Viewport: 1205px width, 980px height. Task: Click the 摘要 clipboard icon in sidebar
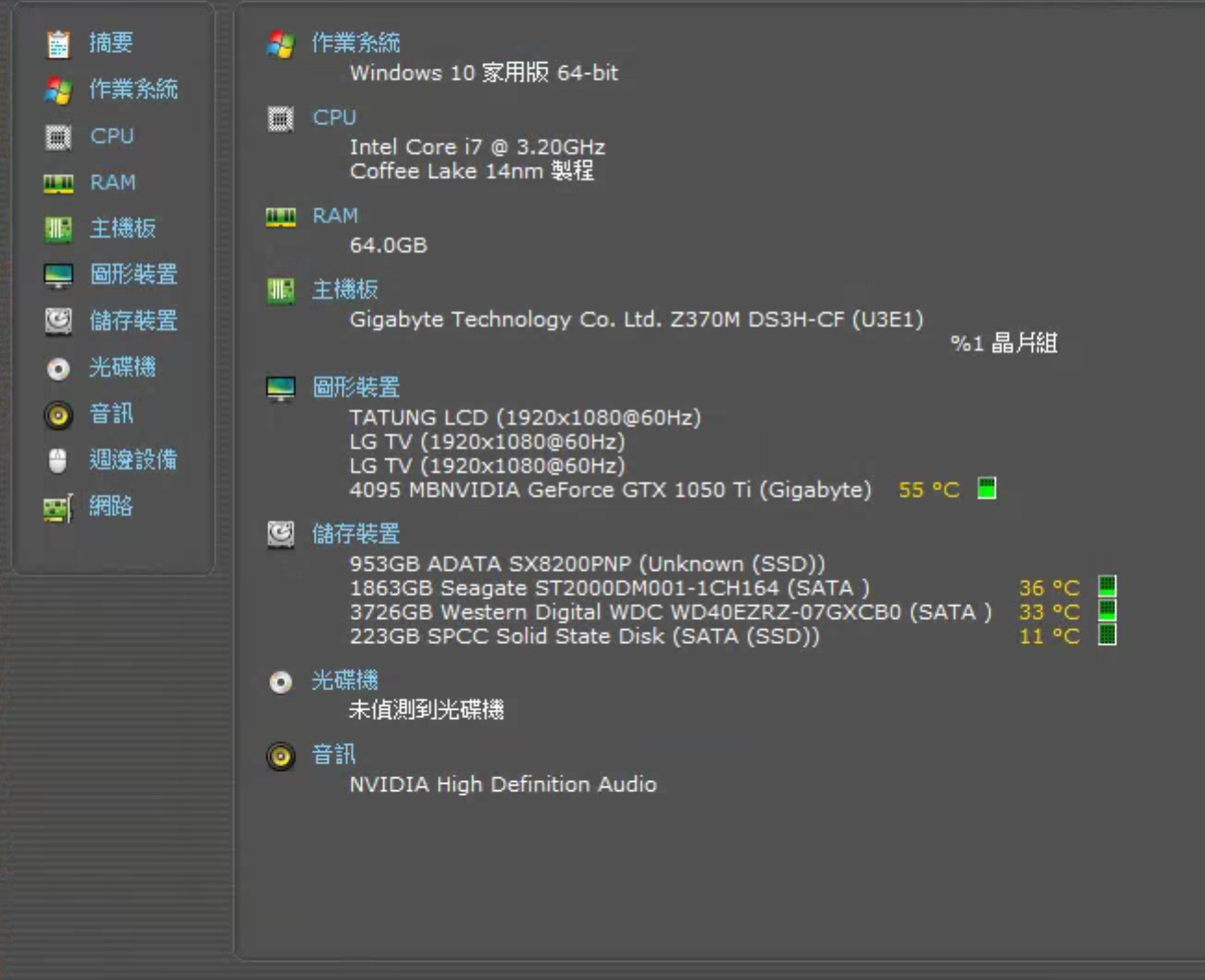[x=58, y=43]
